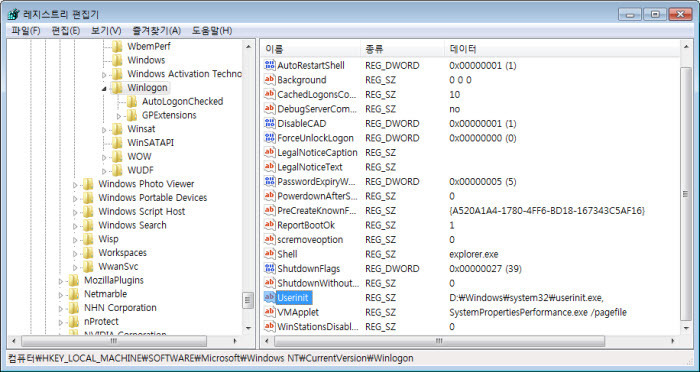Select the DisableCAD DWORD icon
The image size is (700, 372).
point(269,123)
